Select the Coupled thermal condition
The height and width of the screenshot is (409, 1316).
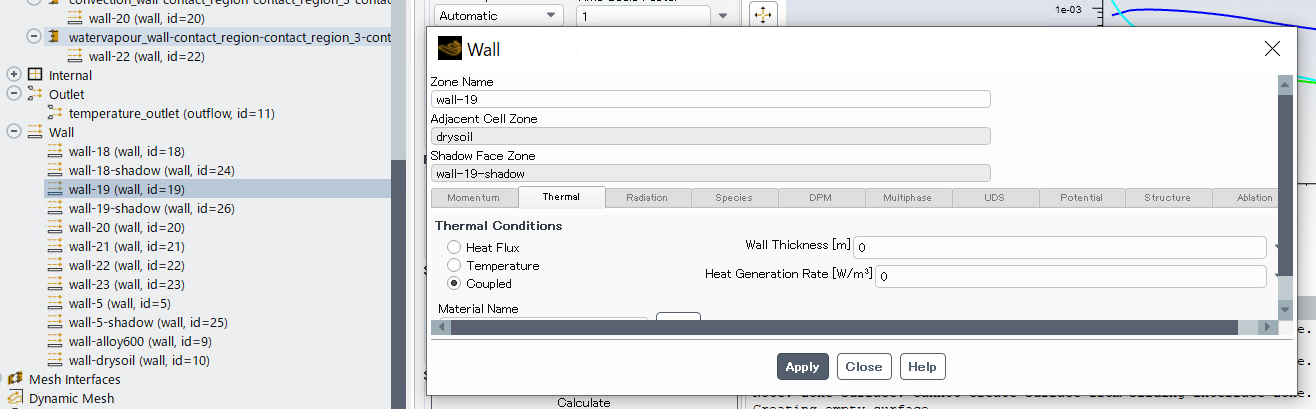[454, 284]
